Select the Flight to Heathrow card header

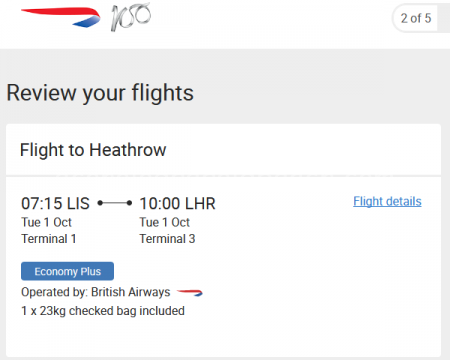pyautogui.click(x=223, y=150)
